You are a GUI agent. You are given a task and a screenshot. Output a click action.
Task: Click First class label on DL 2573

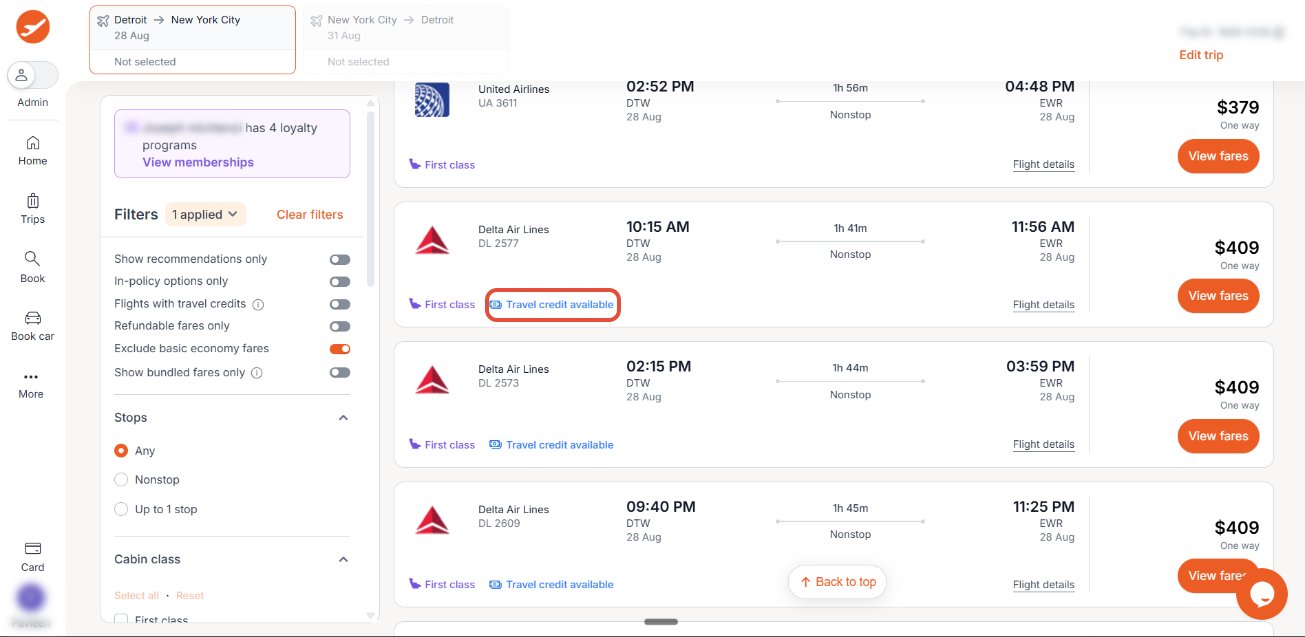point(450,445)
